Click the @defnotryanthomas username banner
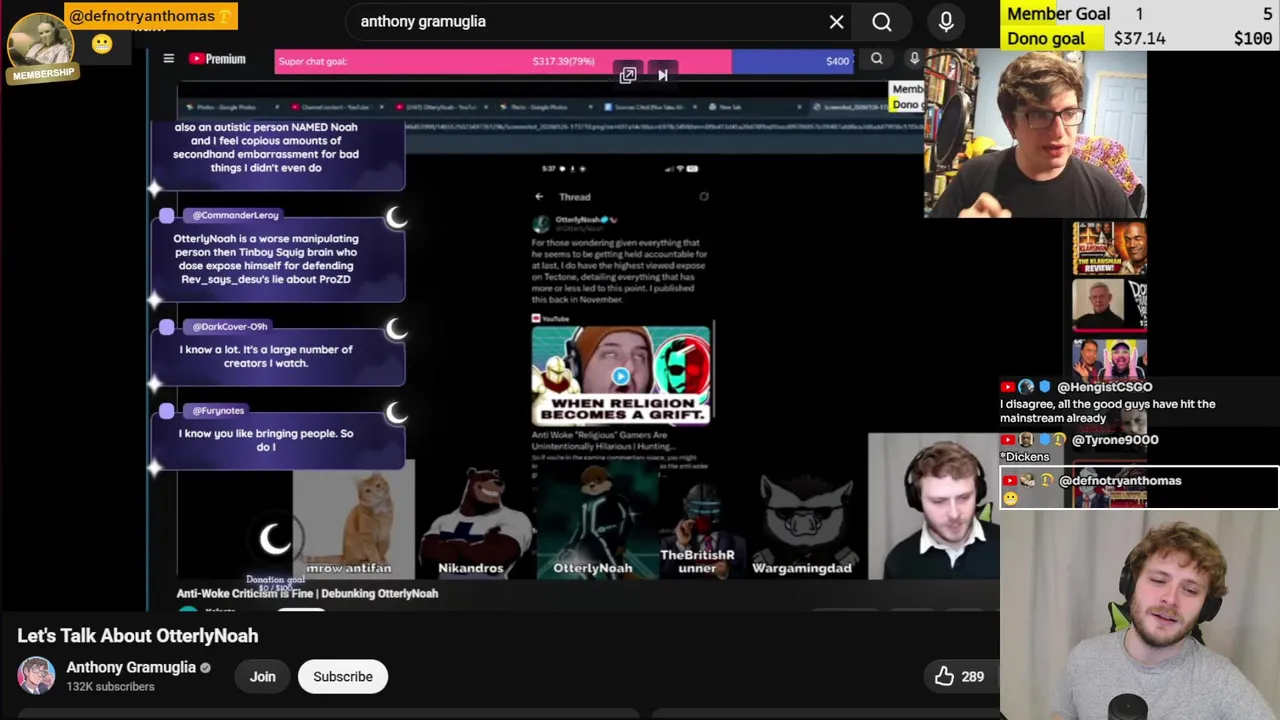 point(150,16)
